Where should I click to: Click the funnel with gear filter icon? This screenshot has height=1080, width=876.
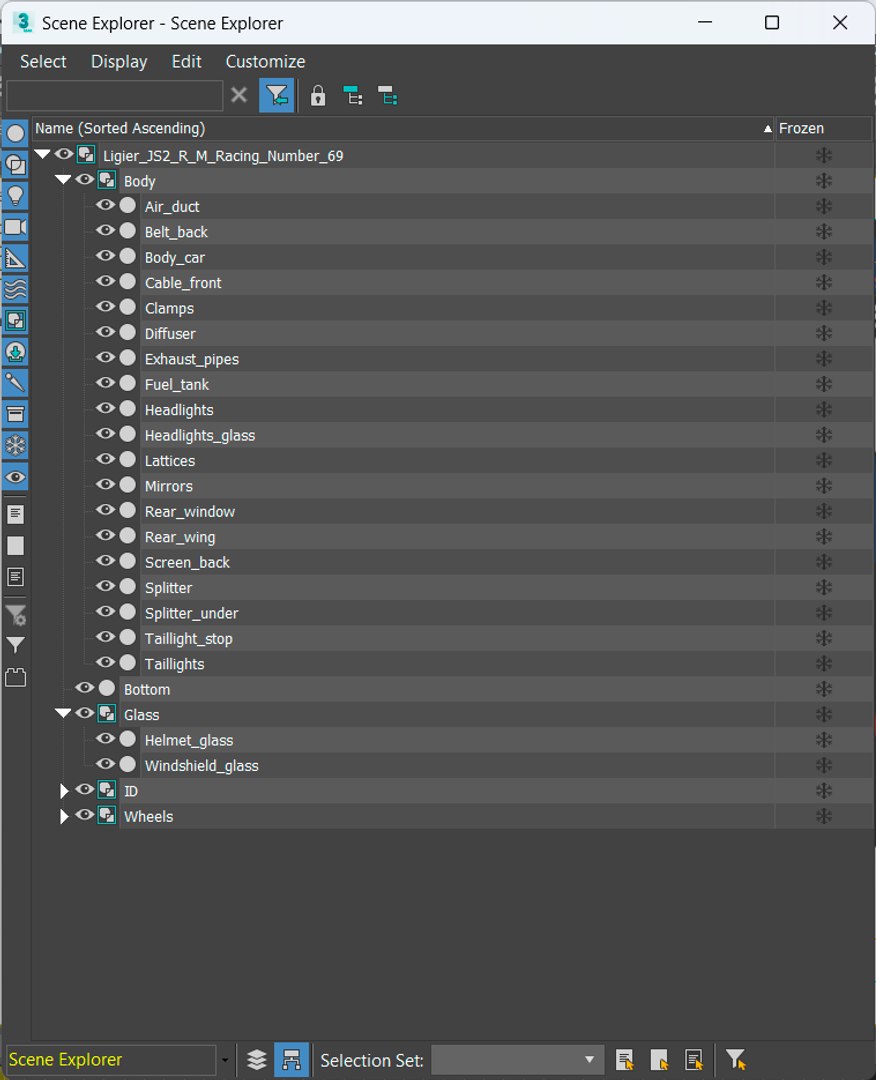tap(15, 614)
